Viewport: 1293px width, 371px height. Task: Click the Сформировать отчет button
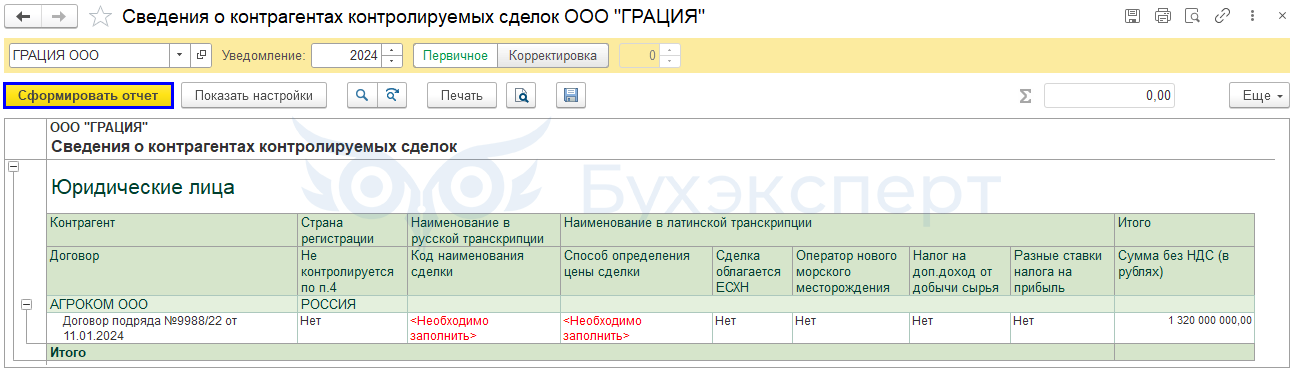89,95
